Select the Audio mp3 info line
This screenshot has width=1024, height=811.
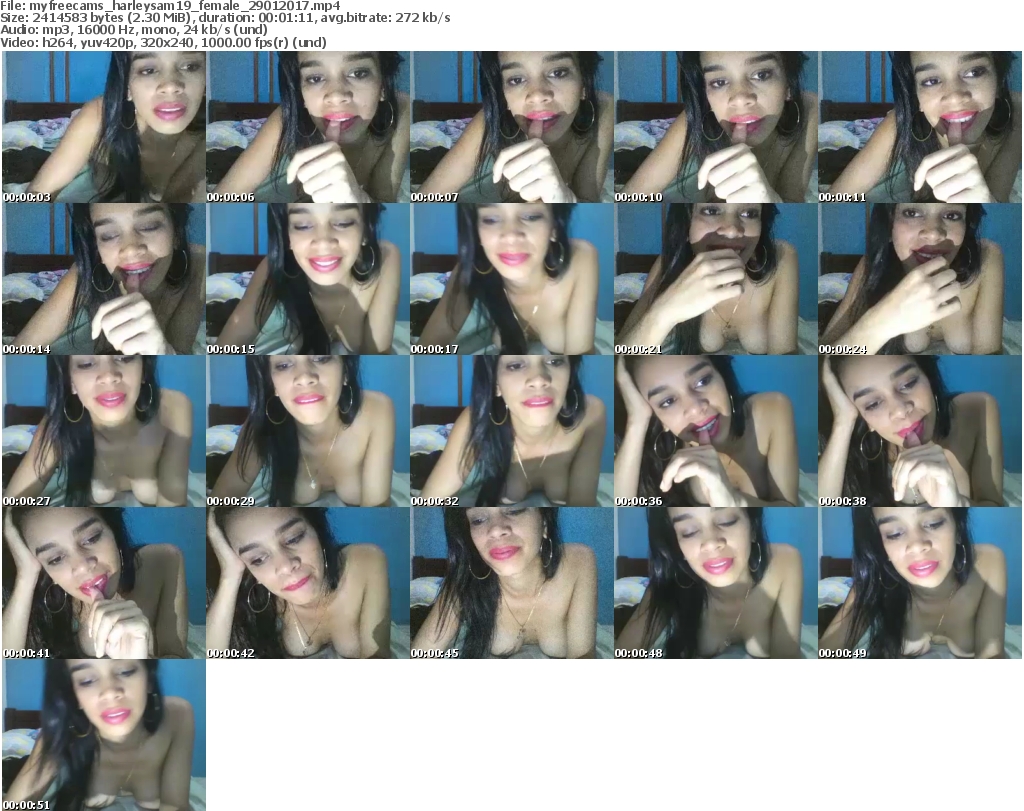[x=134, y=30]
